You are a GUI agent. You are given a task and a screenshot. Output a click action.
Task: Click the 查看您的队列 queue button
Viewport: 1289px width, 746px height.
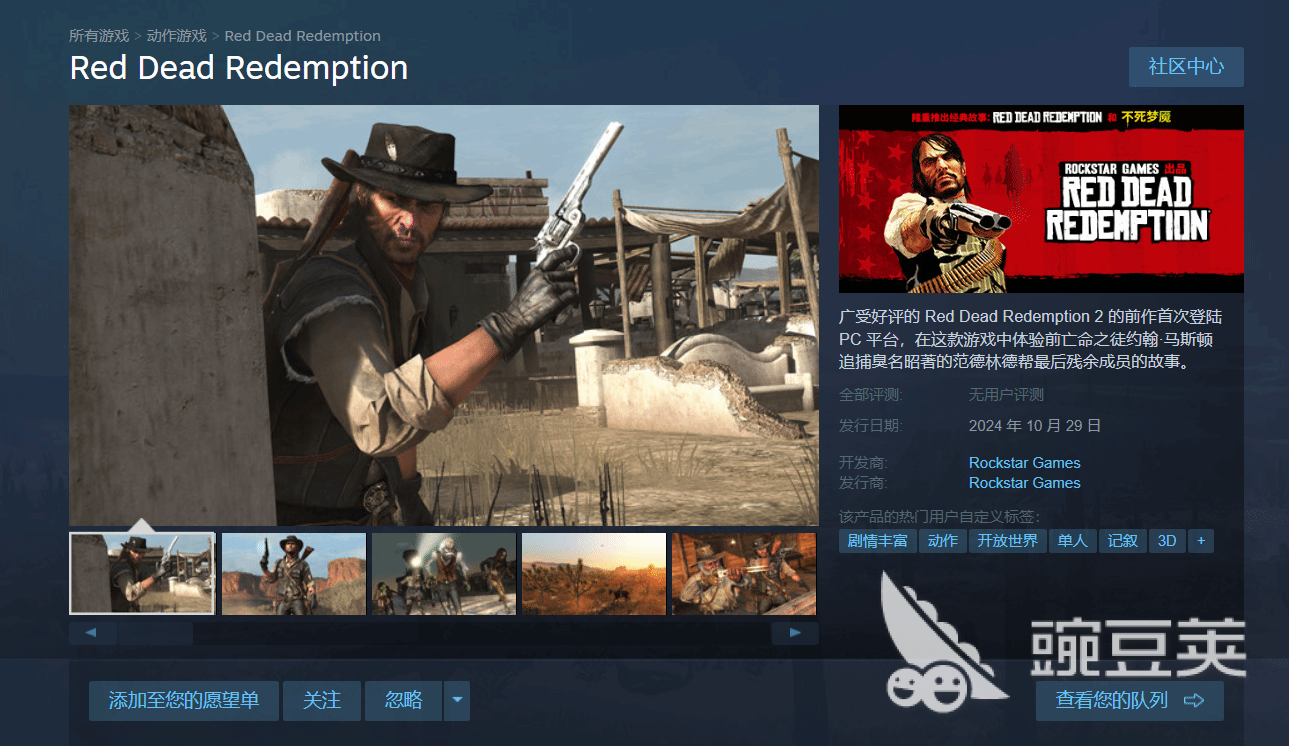[x=1129, y=701]
